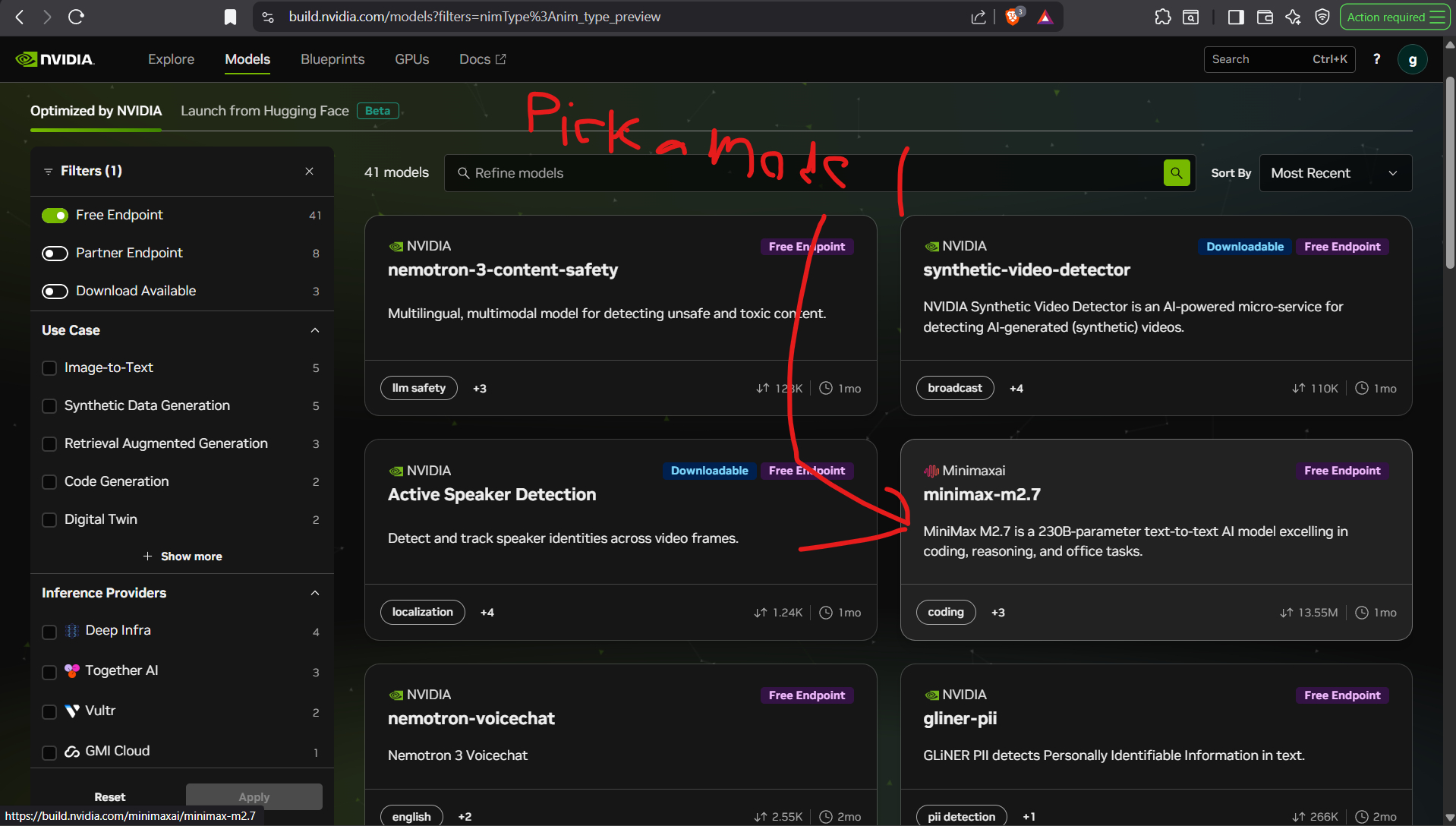Click the Reset filters button
The image size is (1456, 826).
110,796
